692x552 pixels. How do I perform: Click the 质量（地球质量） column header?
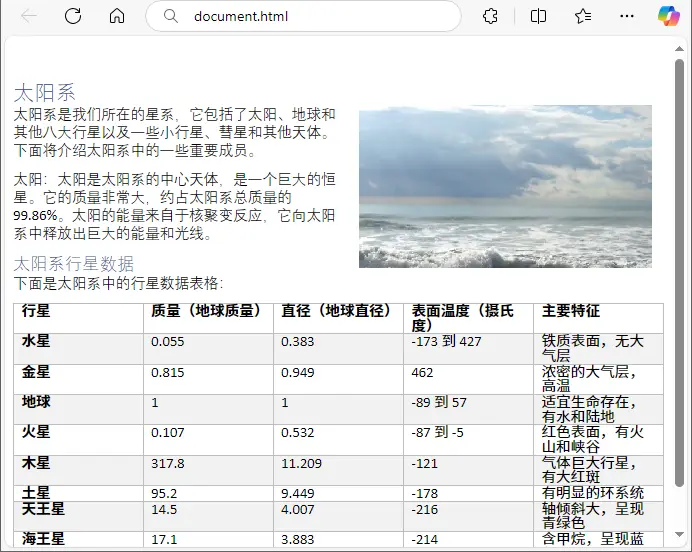(206, 311)
